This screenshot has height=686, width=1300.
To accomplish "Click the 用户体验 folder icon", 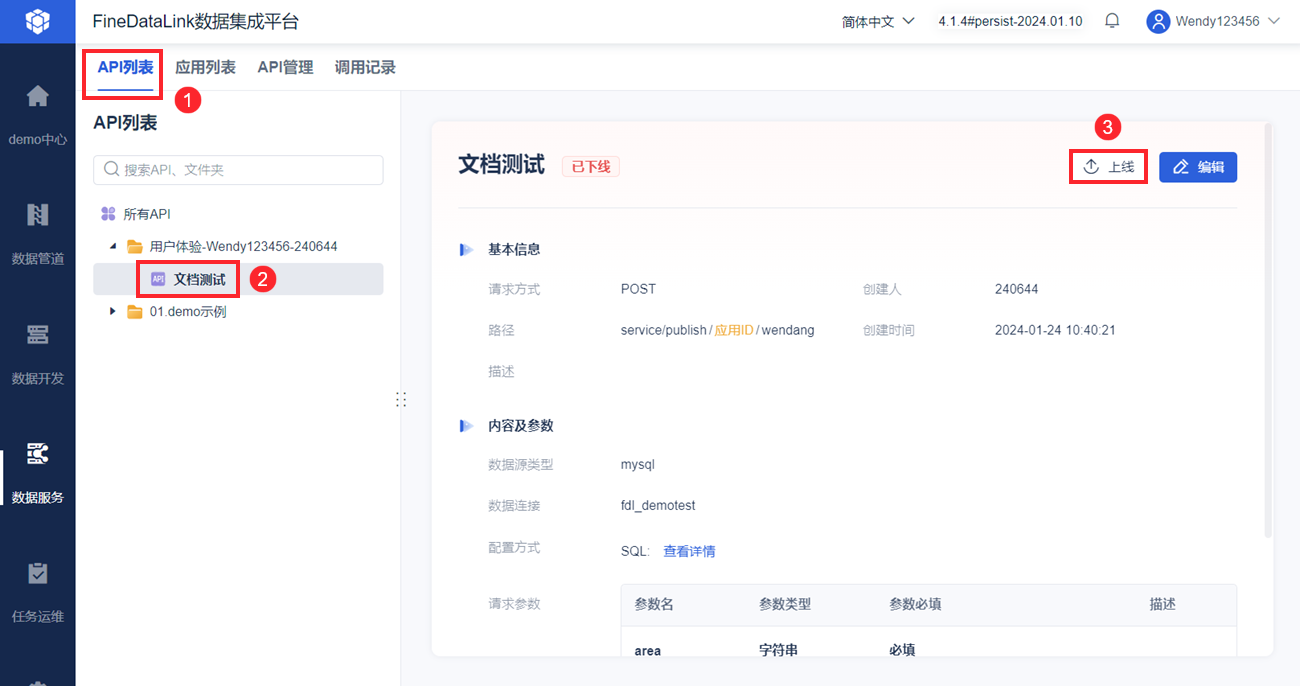I will point(134,246).
